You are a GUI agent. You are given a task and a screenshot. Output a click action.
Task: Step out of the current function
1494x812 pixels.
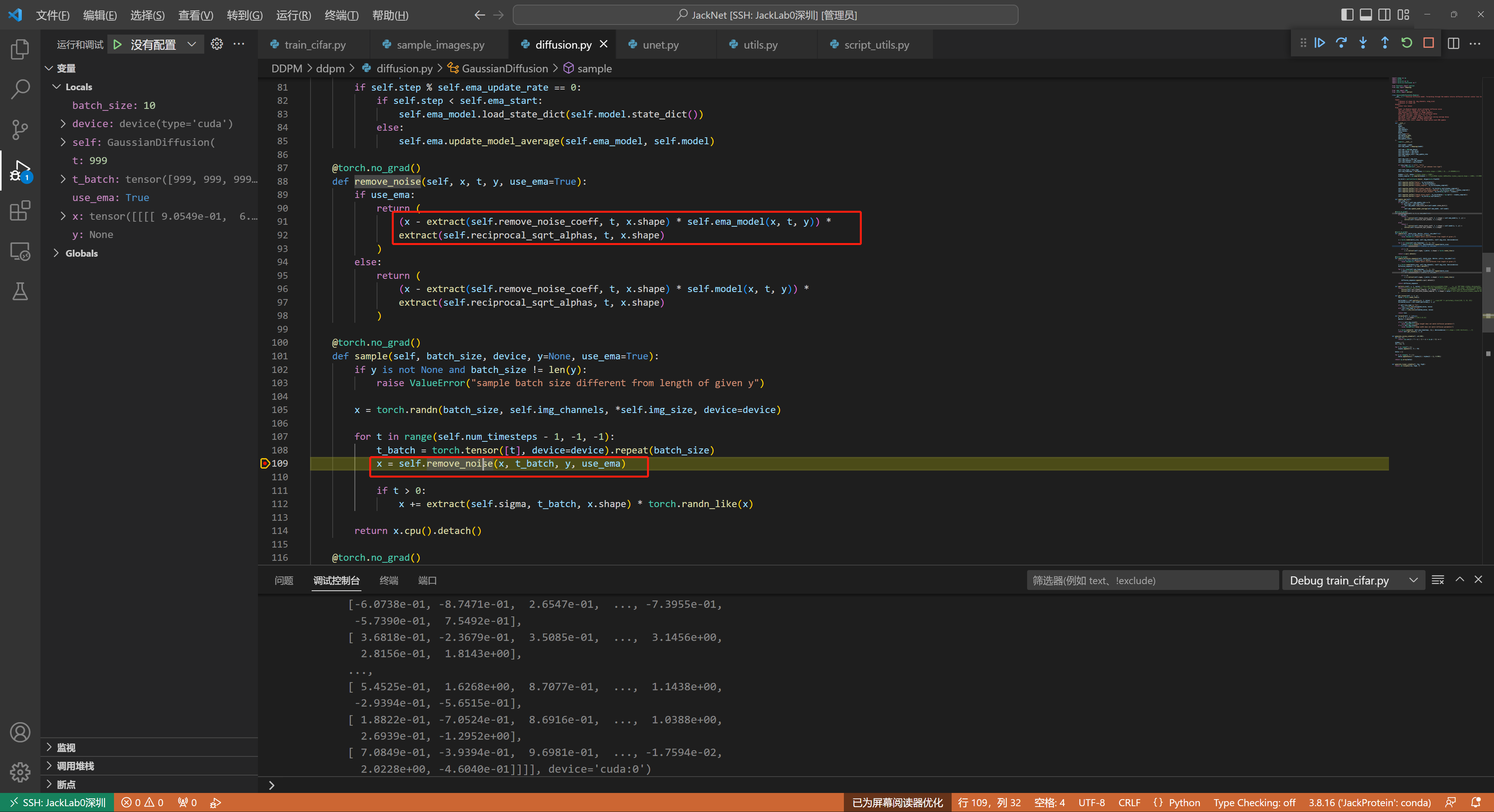tap(1385, 43)
